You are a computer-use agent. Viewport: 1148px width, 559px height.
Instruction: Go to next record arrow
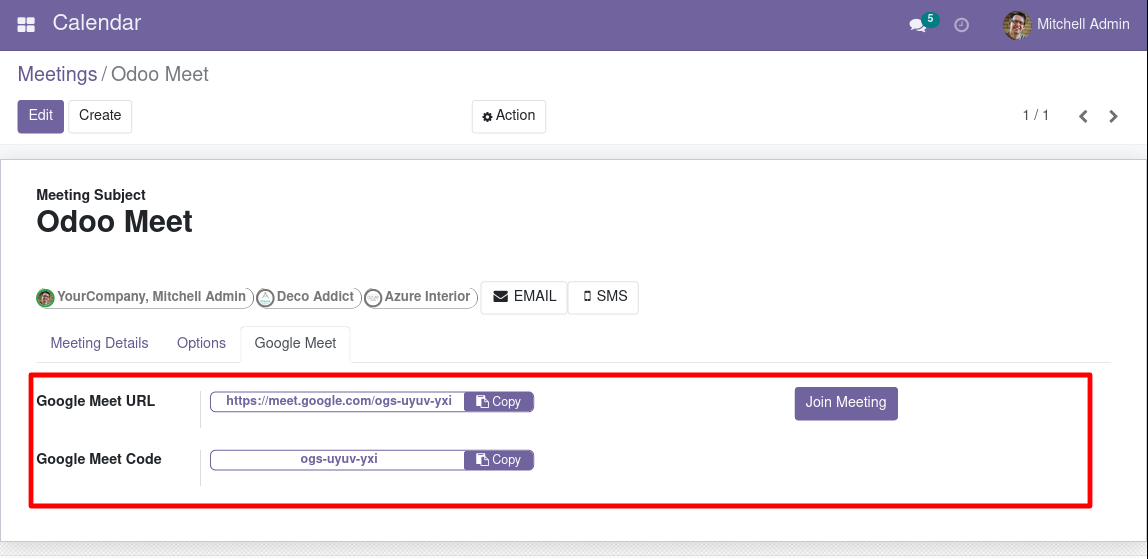(x=1114, y=116)
